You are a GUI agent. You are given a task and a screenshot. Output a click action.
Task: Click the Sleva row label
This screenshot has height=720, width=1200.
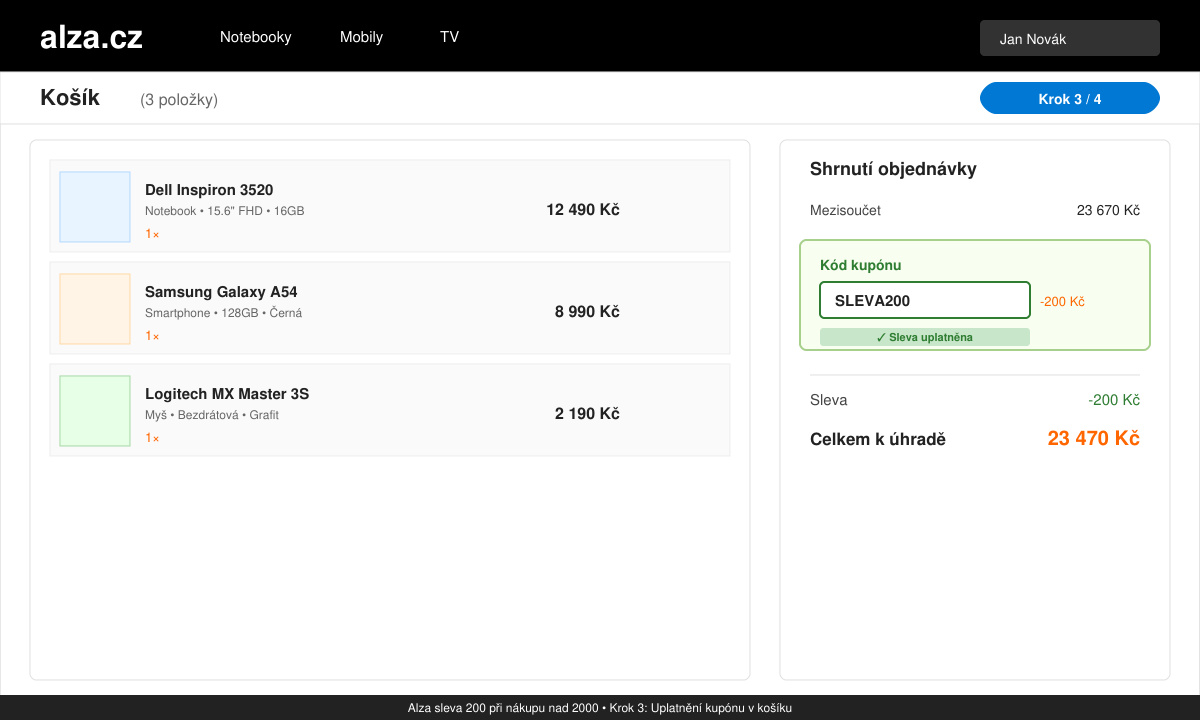click(828, 400)
